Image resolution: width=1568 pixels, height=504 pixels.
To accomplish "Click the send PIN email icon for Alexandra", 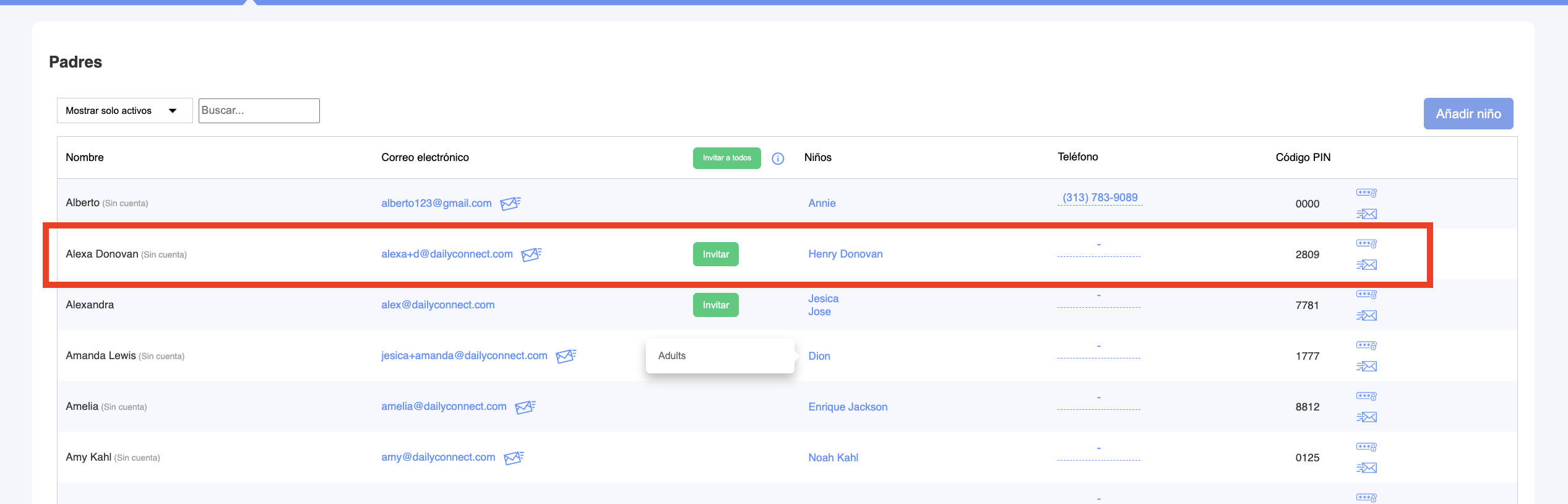I will tap(1366, 315).
